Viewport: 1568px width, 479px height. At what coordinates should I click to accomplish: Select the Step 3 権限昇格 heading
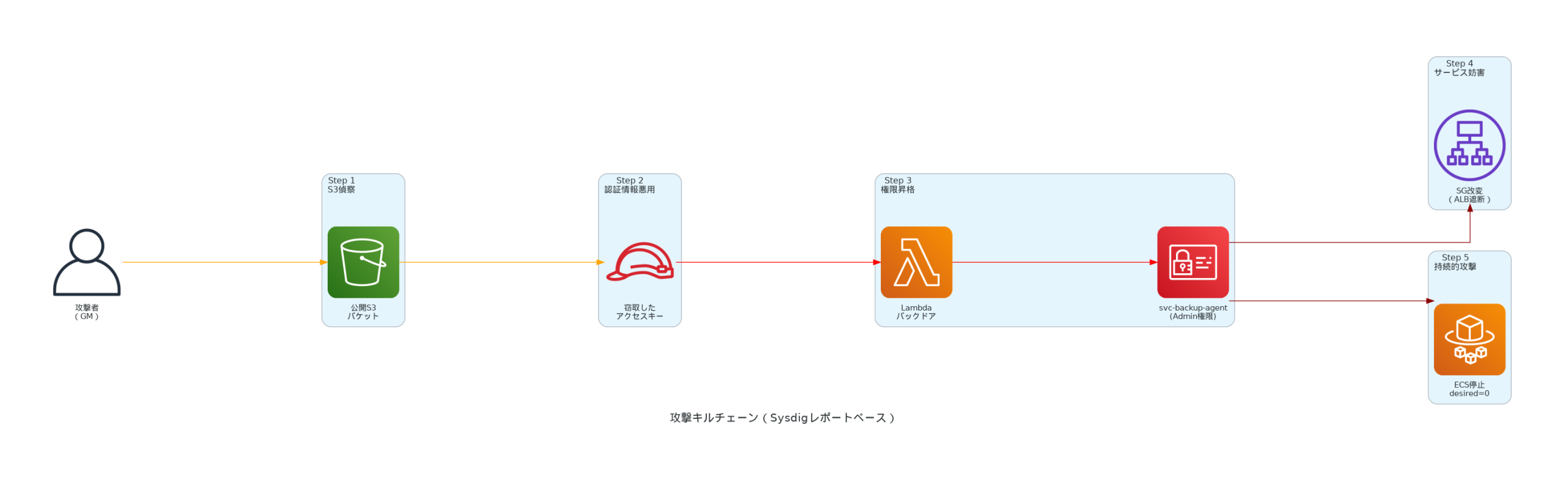(x=897, y=184)
